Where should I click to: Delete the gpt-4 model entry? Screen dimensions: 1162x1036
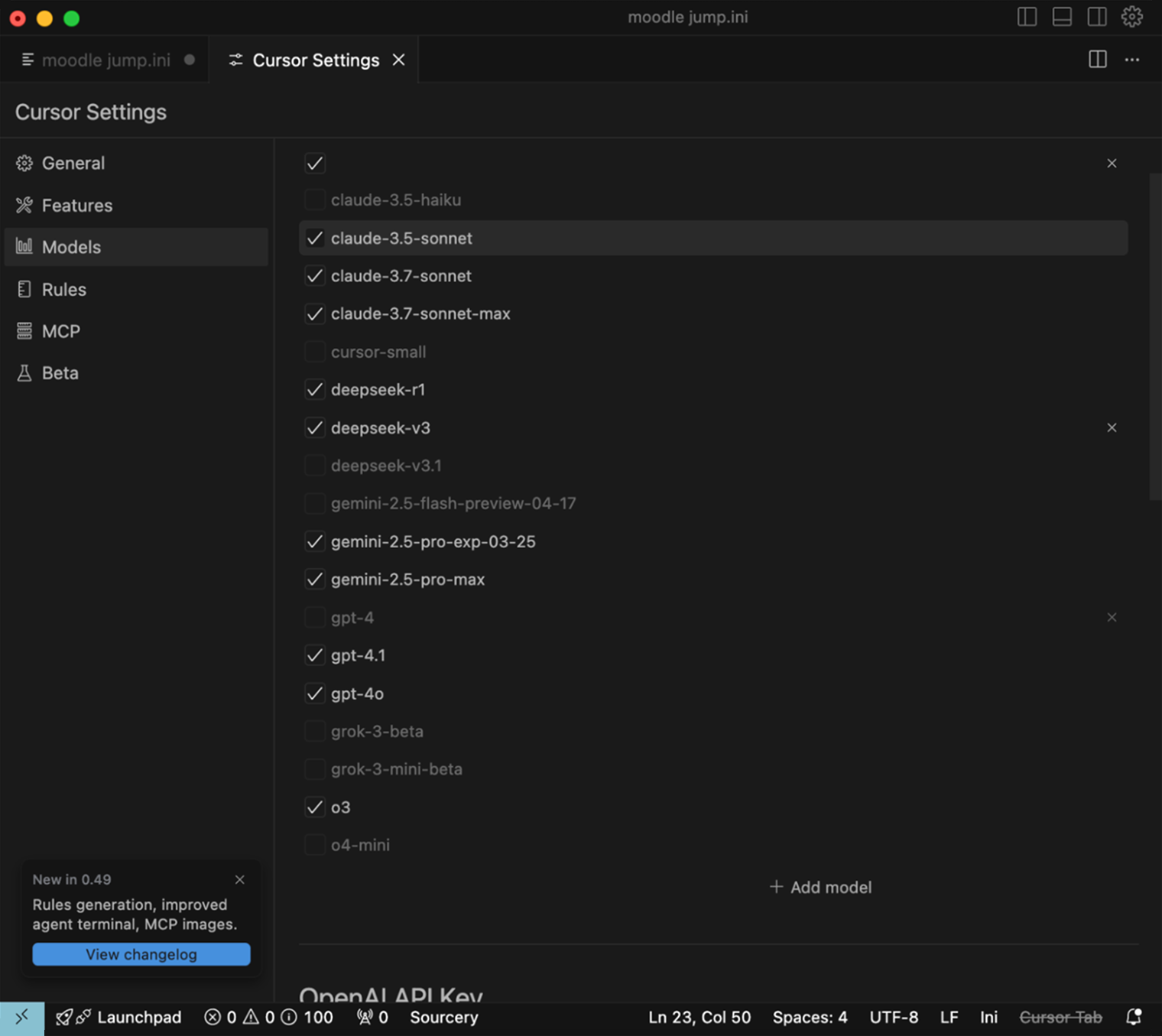point(1112,617)
